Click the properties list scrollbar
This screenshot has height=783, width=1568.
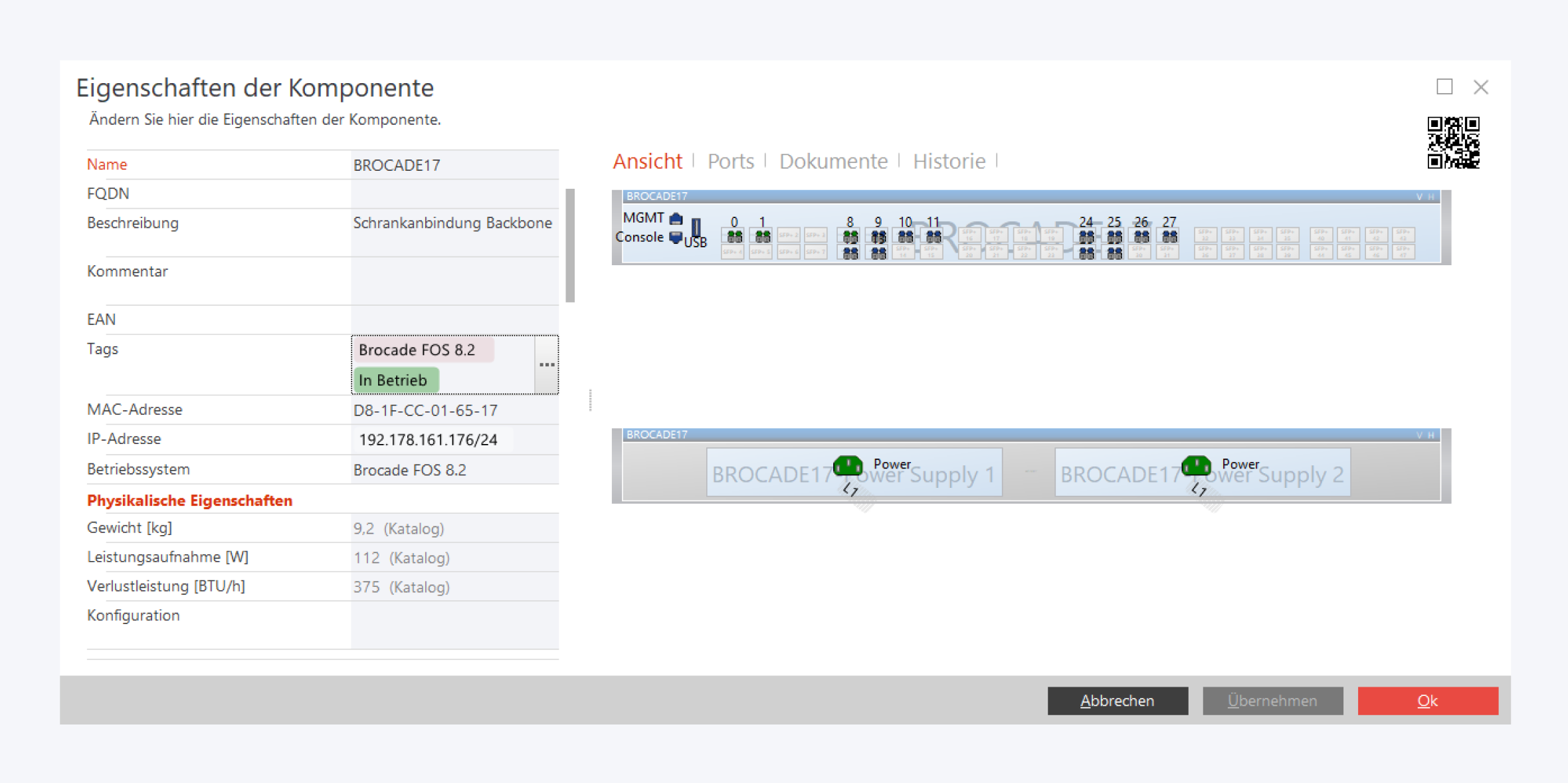point(570,246)
